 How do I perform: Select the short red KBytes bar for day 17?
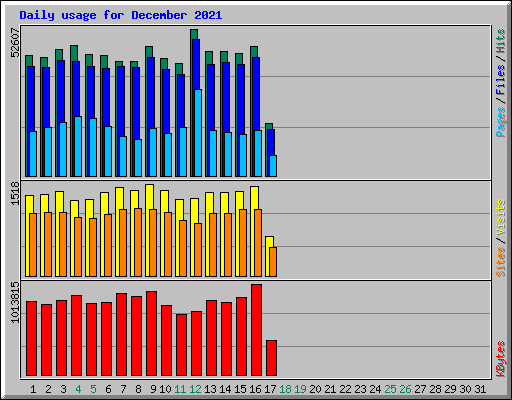(271, 358)
